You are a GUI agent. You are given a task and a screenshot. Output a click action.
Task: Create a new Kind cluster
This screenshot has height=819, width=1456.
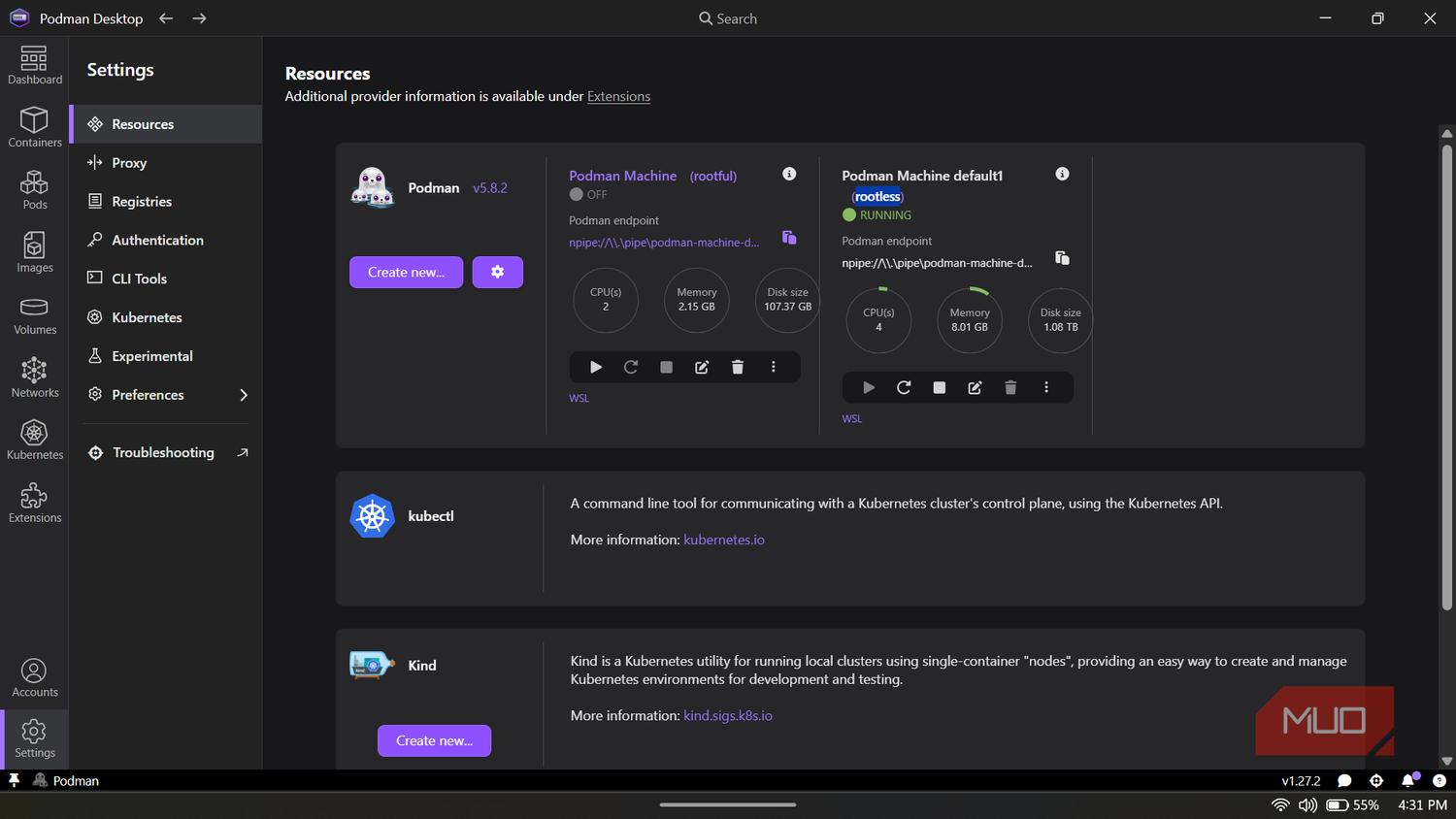click(434, 740)
